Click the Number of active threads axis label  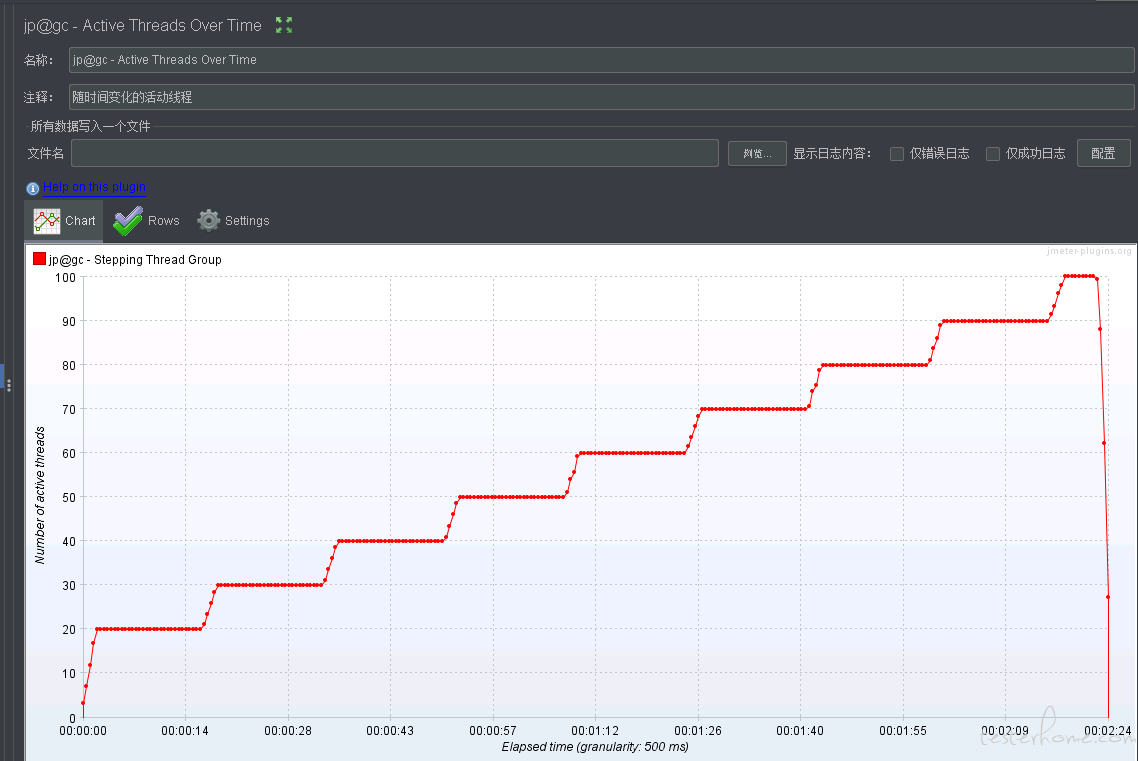40,495
